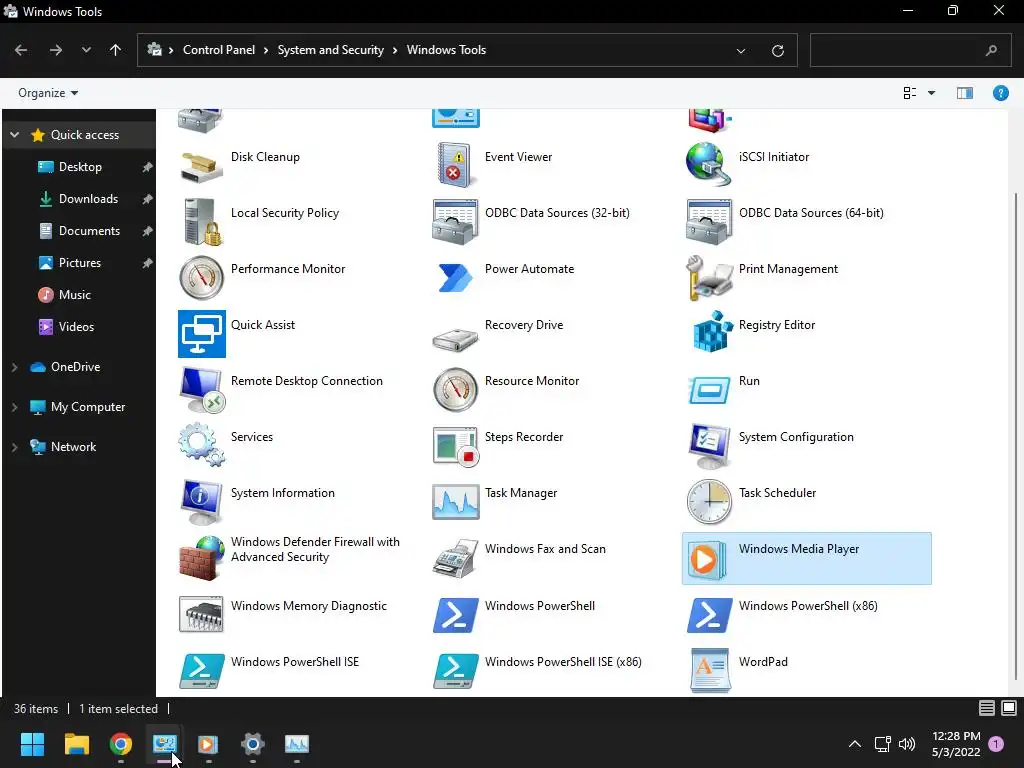Open the Registry Editor cube icon
1024x768 pixels.
pos(712,331)
